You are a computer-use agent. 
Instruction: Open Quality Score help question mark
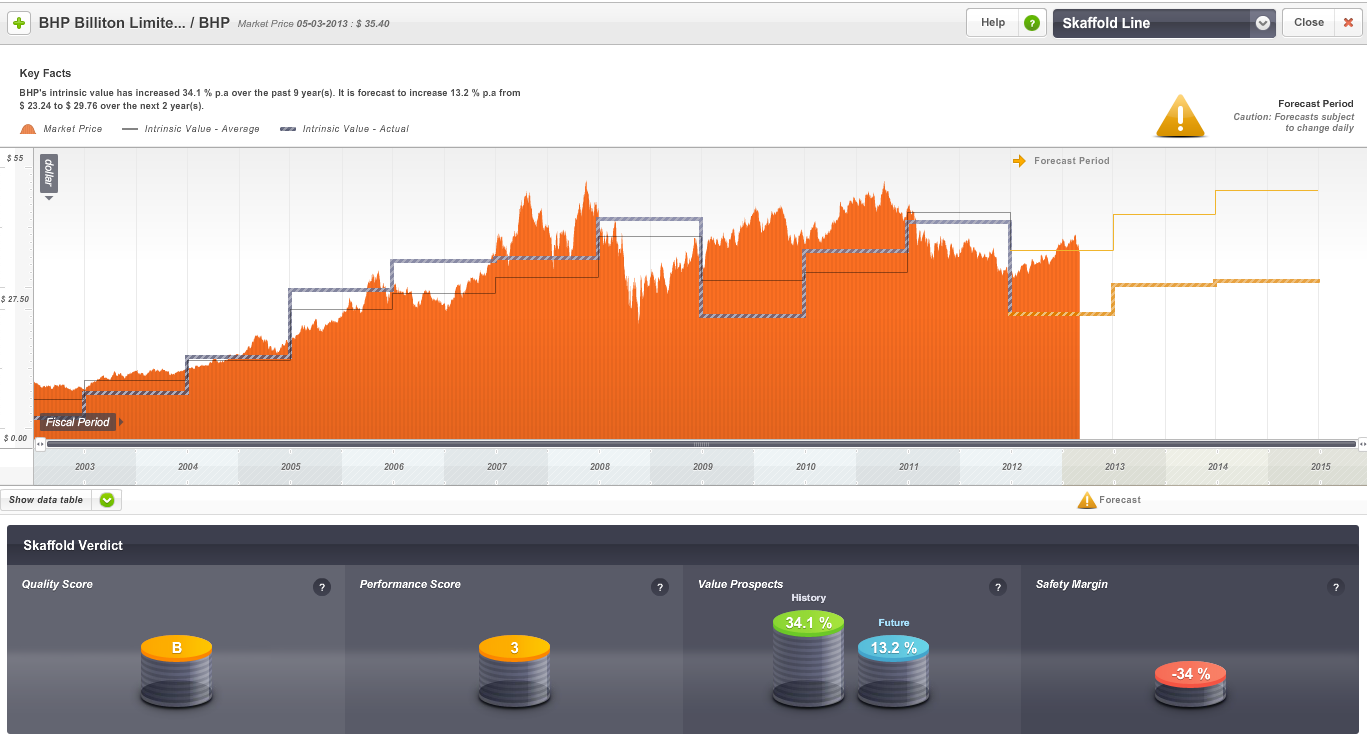[x=322, y=587]
